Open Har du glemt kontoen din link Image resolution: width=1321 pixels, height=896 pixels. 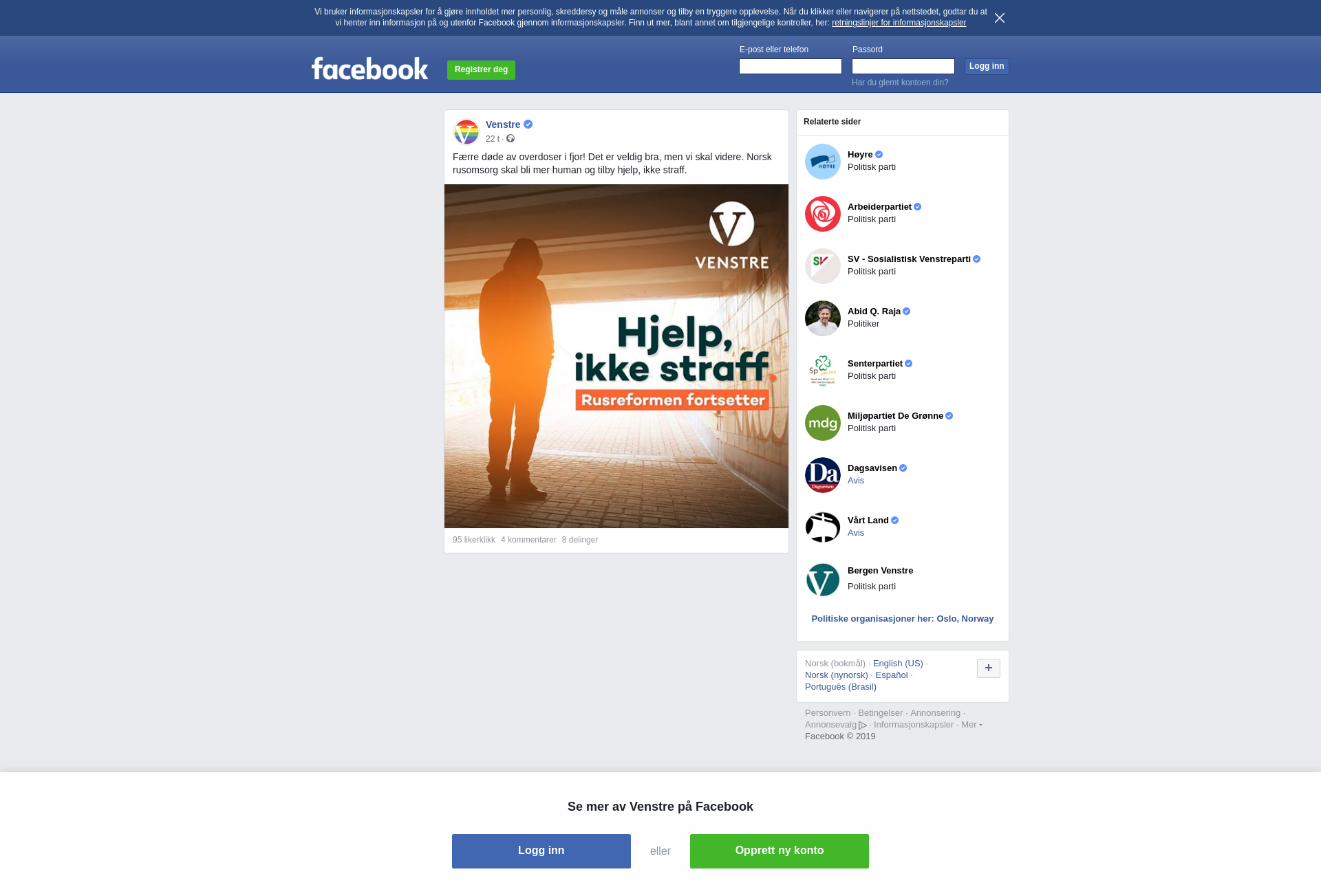tap(900, 83)
